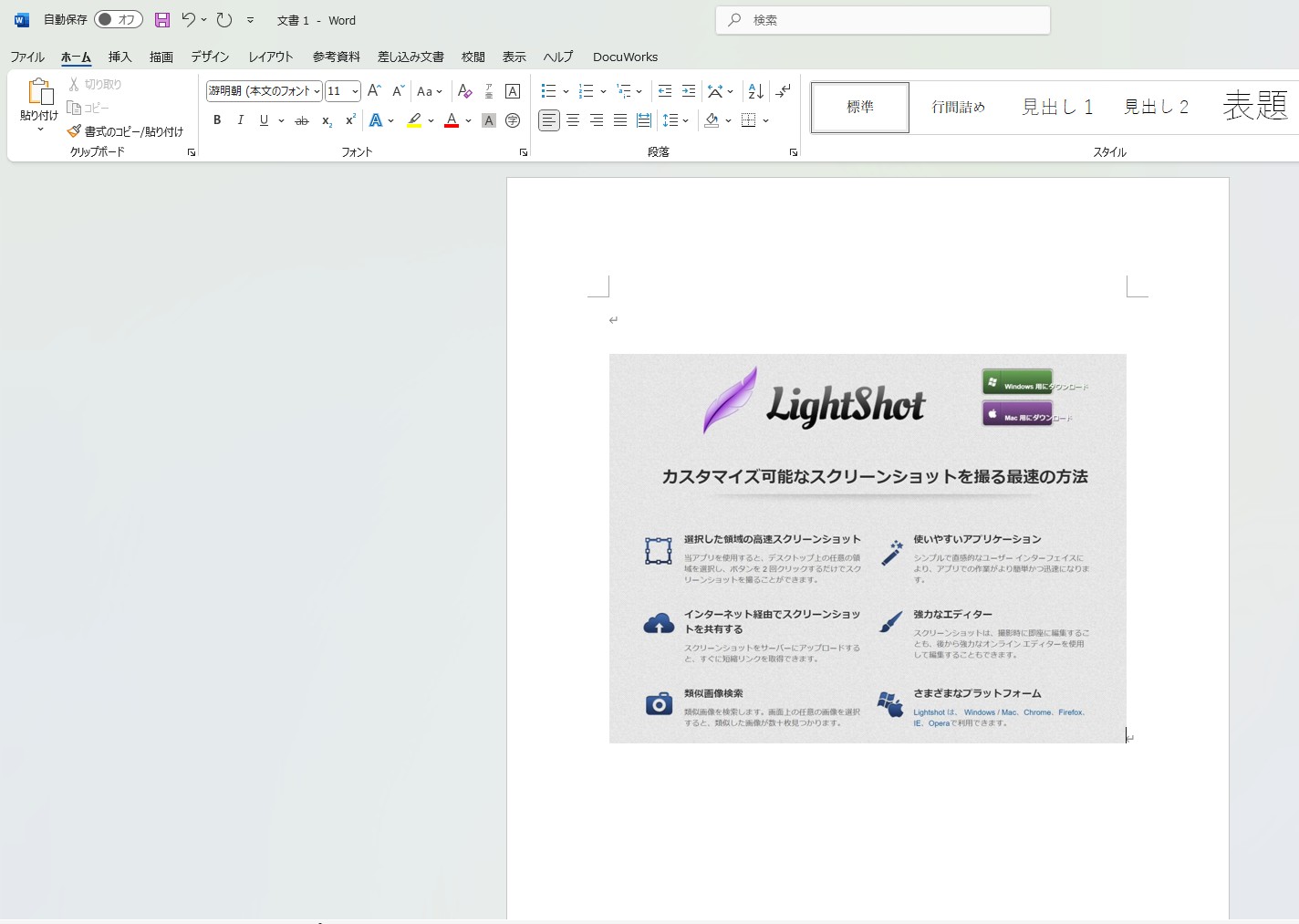Image resolution: width=1299 pixels, height=924 pixels.
Task: Apply the red font color swatch
Action: [x=451, y=120]
